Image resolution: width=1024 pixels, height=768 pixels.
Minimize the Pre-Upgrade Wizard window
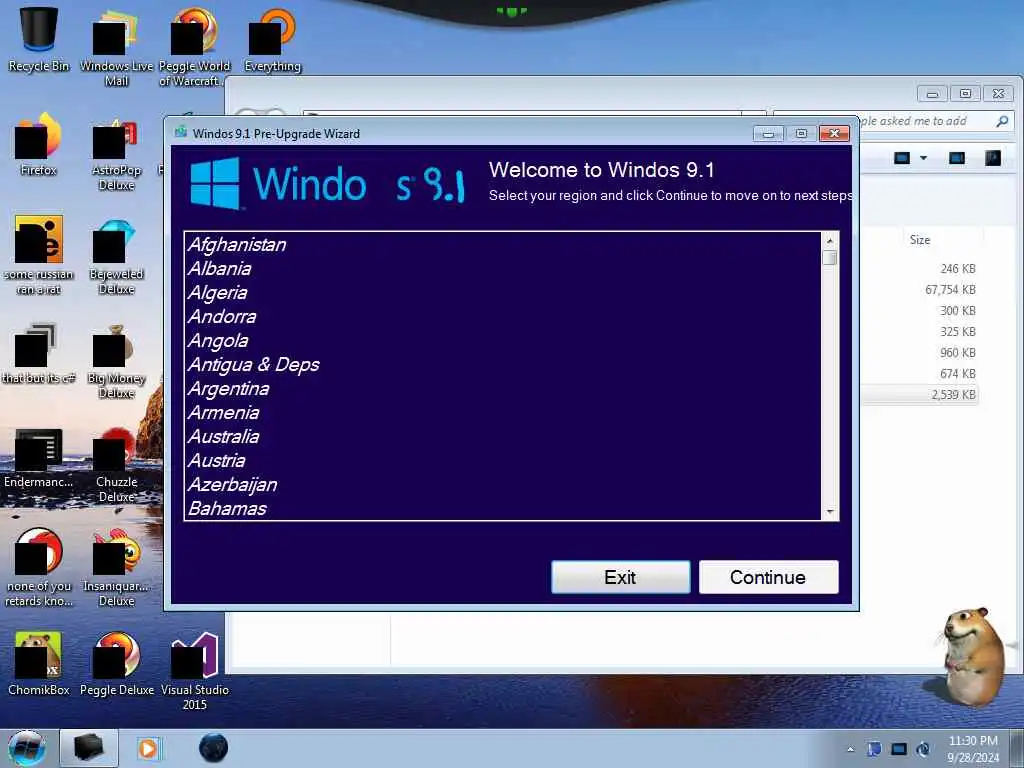(x=769, y=134)
